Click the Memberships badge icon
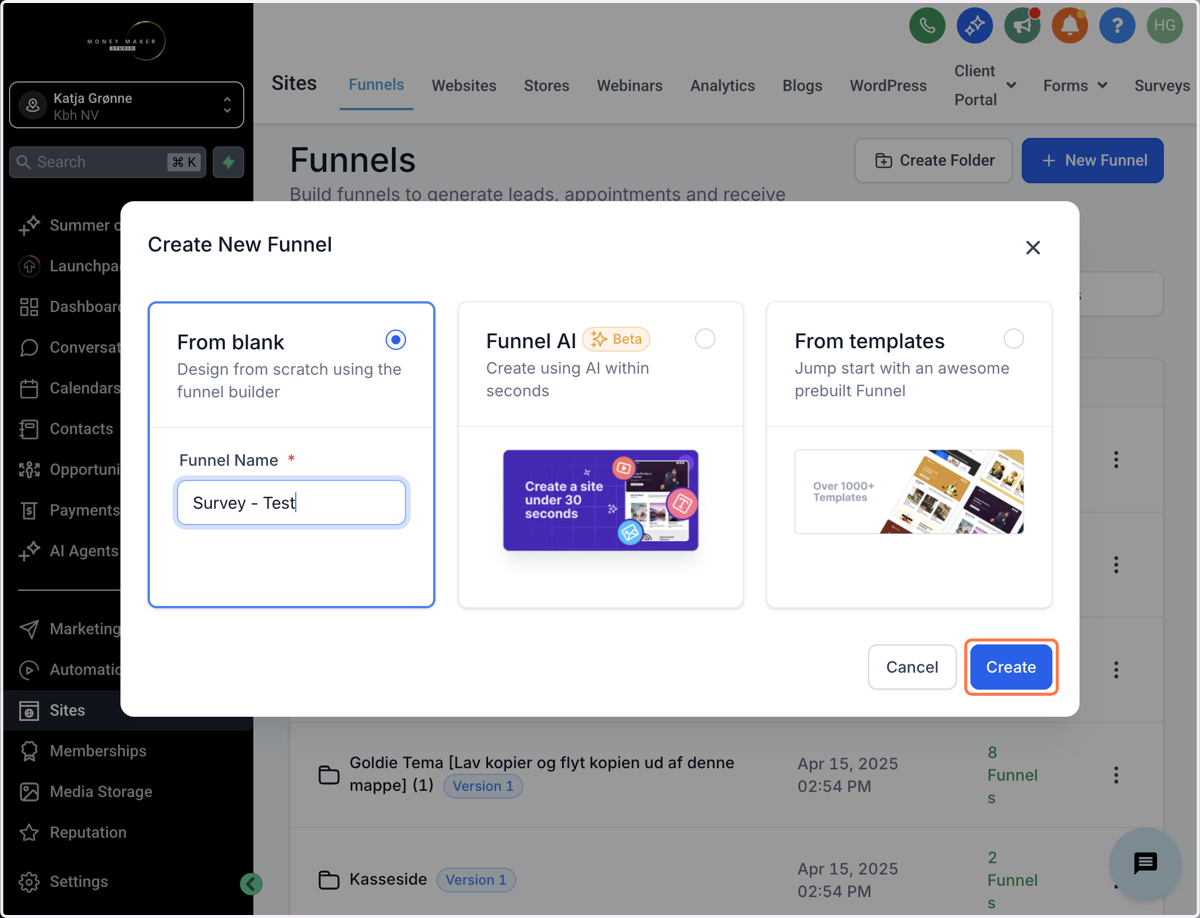Viewport: 1200px width, 918px height. [x=29, y=751]
